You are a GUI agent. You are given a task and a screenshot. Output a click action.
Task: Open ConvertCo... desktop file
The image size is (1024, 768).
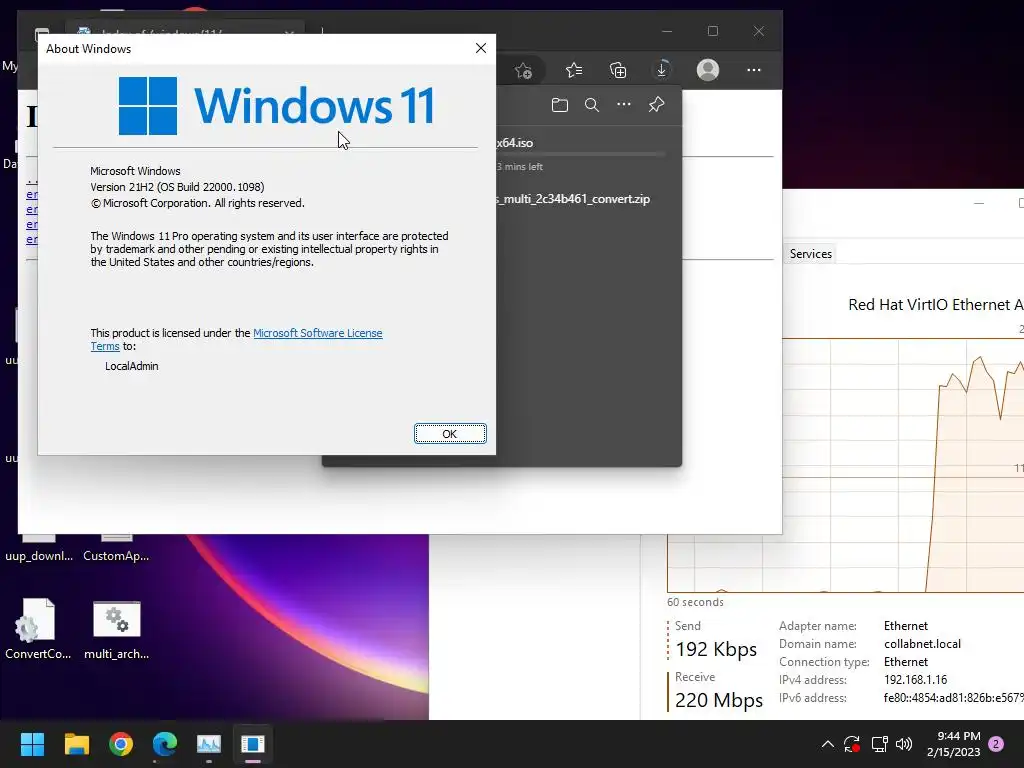[x=38, y=630]
